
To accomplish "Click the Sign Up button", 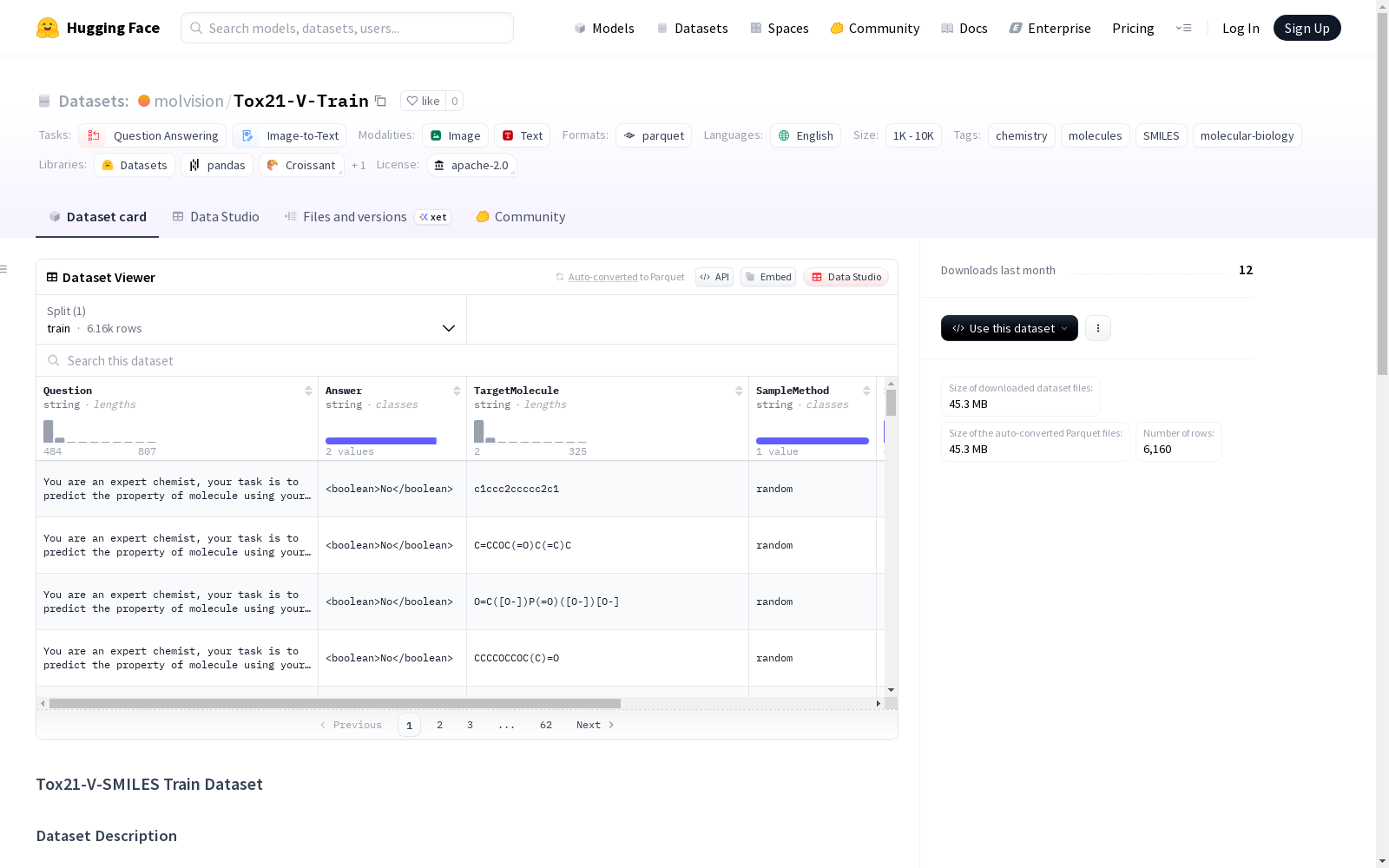I will tap(1307, 28).
